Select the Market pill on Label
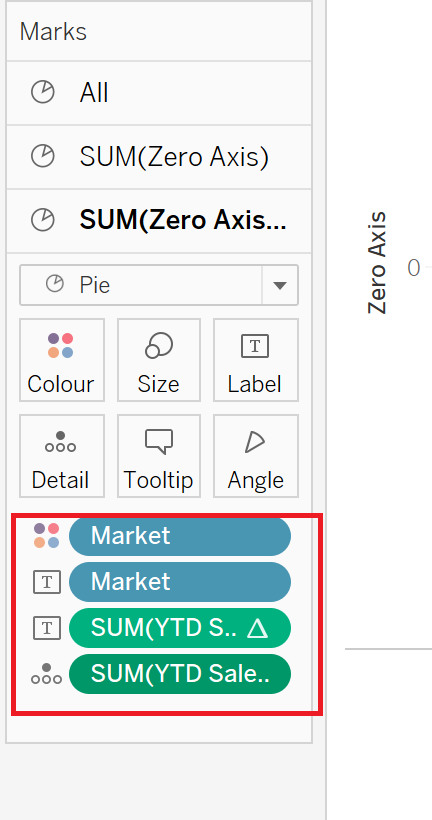This screenshot has width=432, height=820. (180, 582)
